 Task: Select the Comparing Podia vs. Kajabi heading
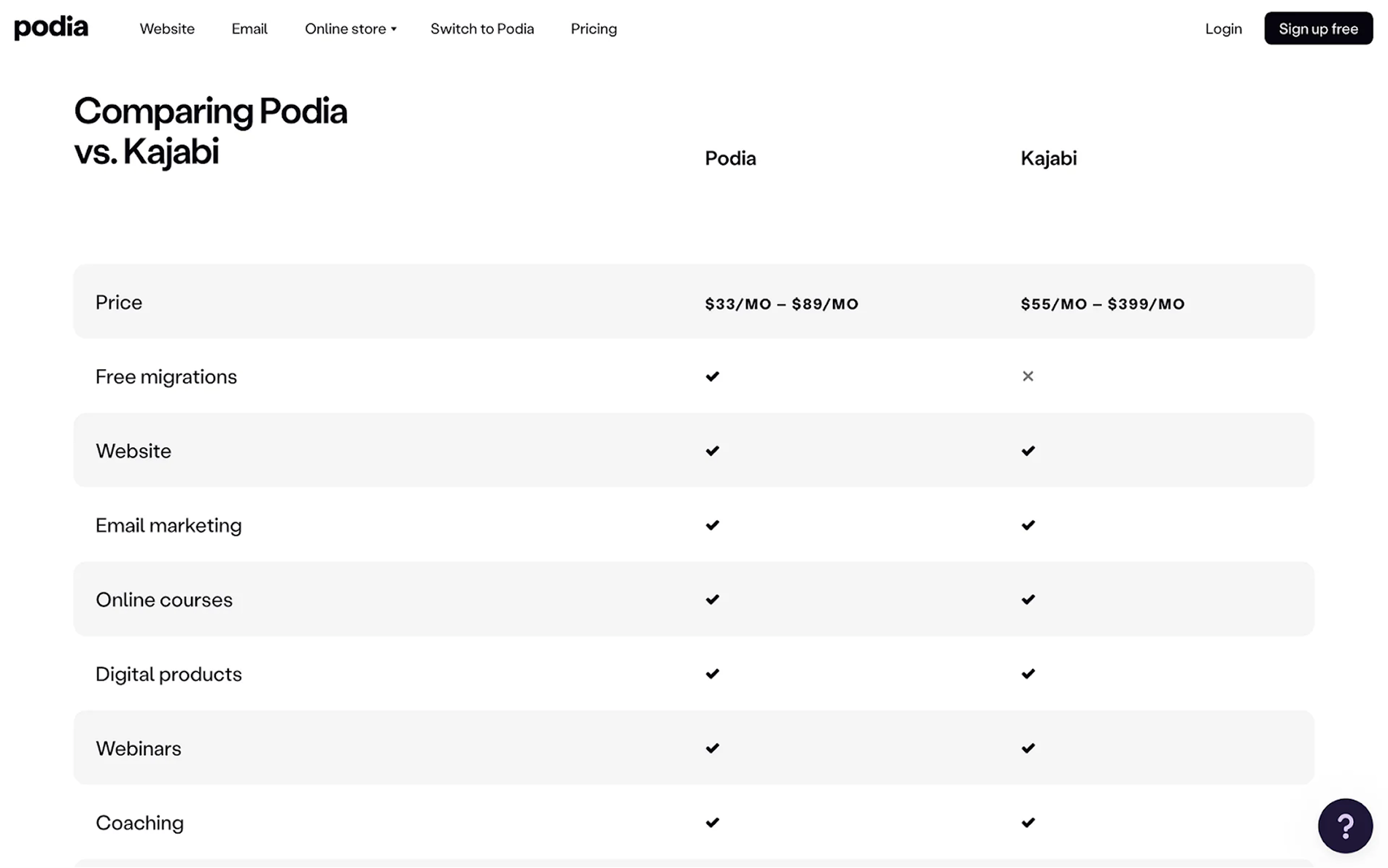tap(211, 131)
